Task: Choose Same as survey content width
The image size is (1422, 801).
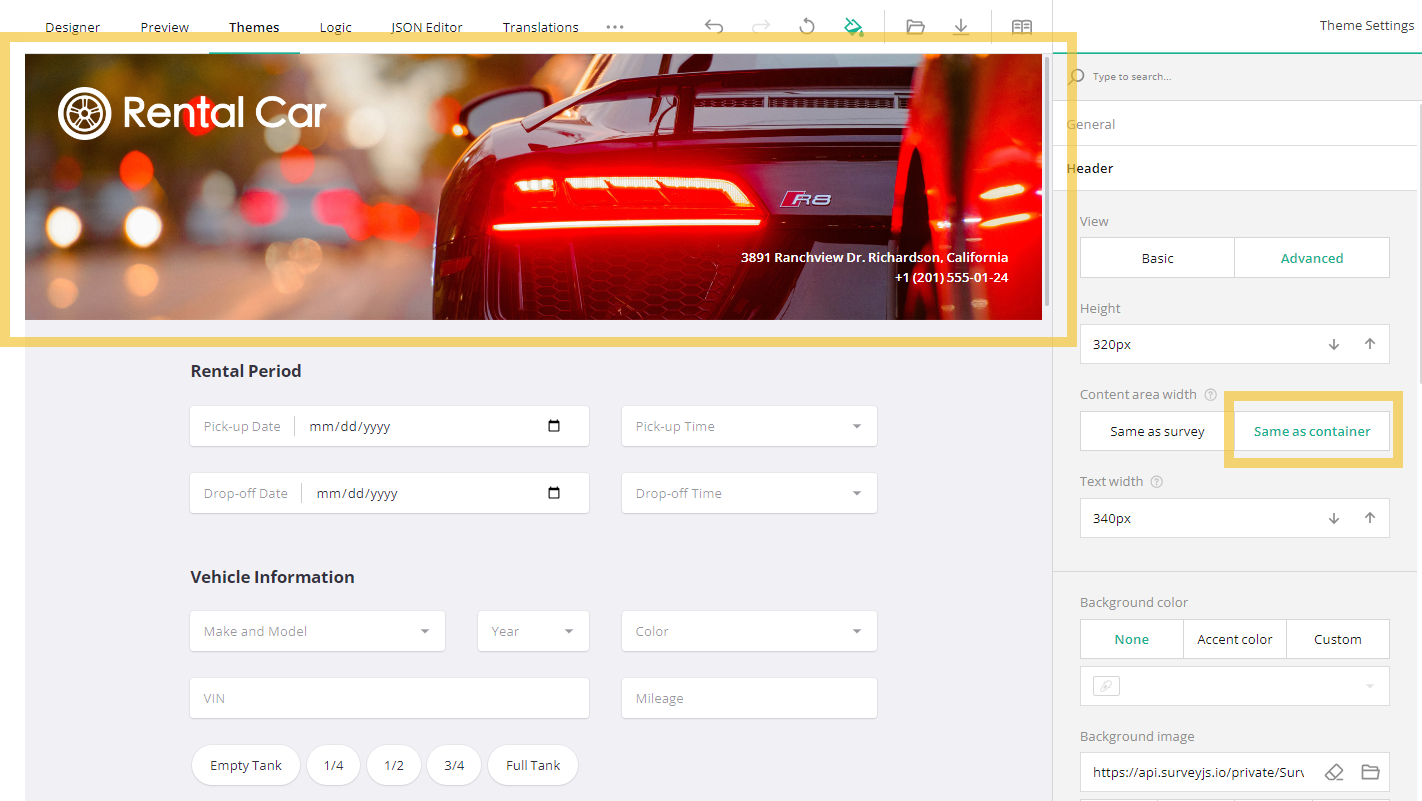Action: point(1157,431)
